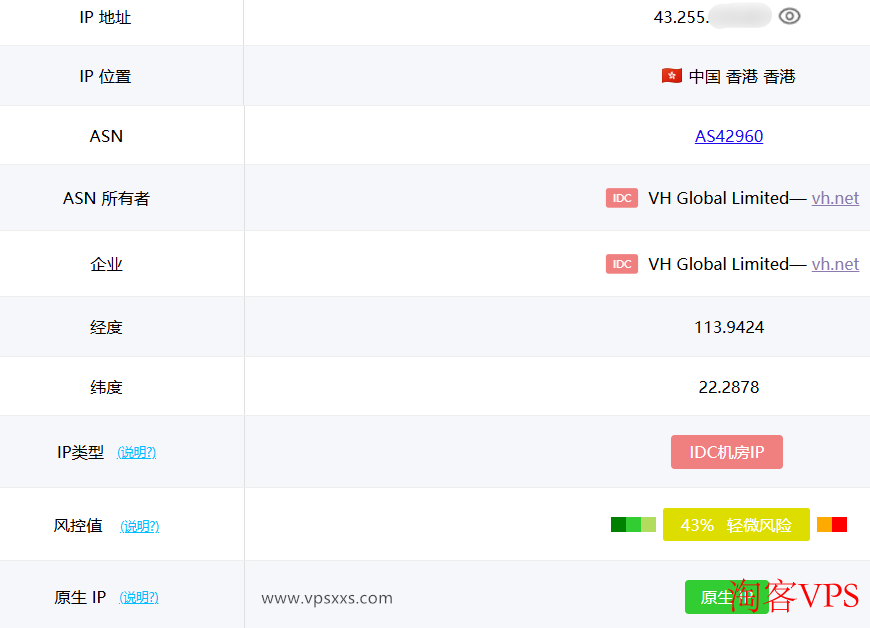Screen dimensions: 870x628
Task: Toggle IP address visibility with the eye control
Action: point(789,16)
